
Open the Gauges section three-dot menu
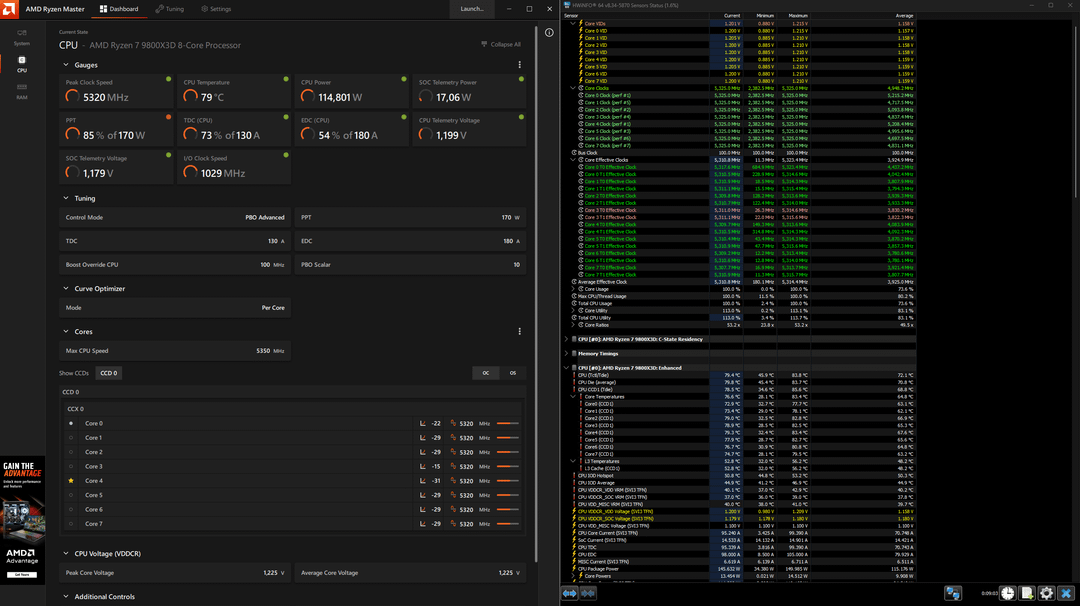tap(519, 65)
